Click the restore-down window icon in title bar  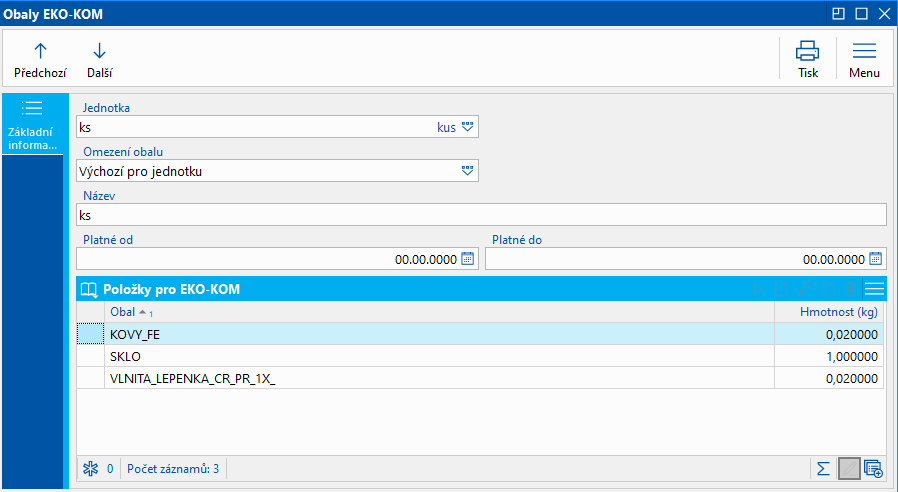[x=838, y=13]
